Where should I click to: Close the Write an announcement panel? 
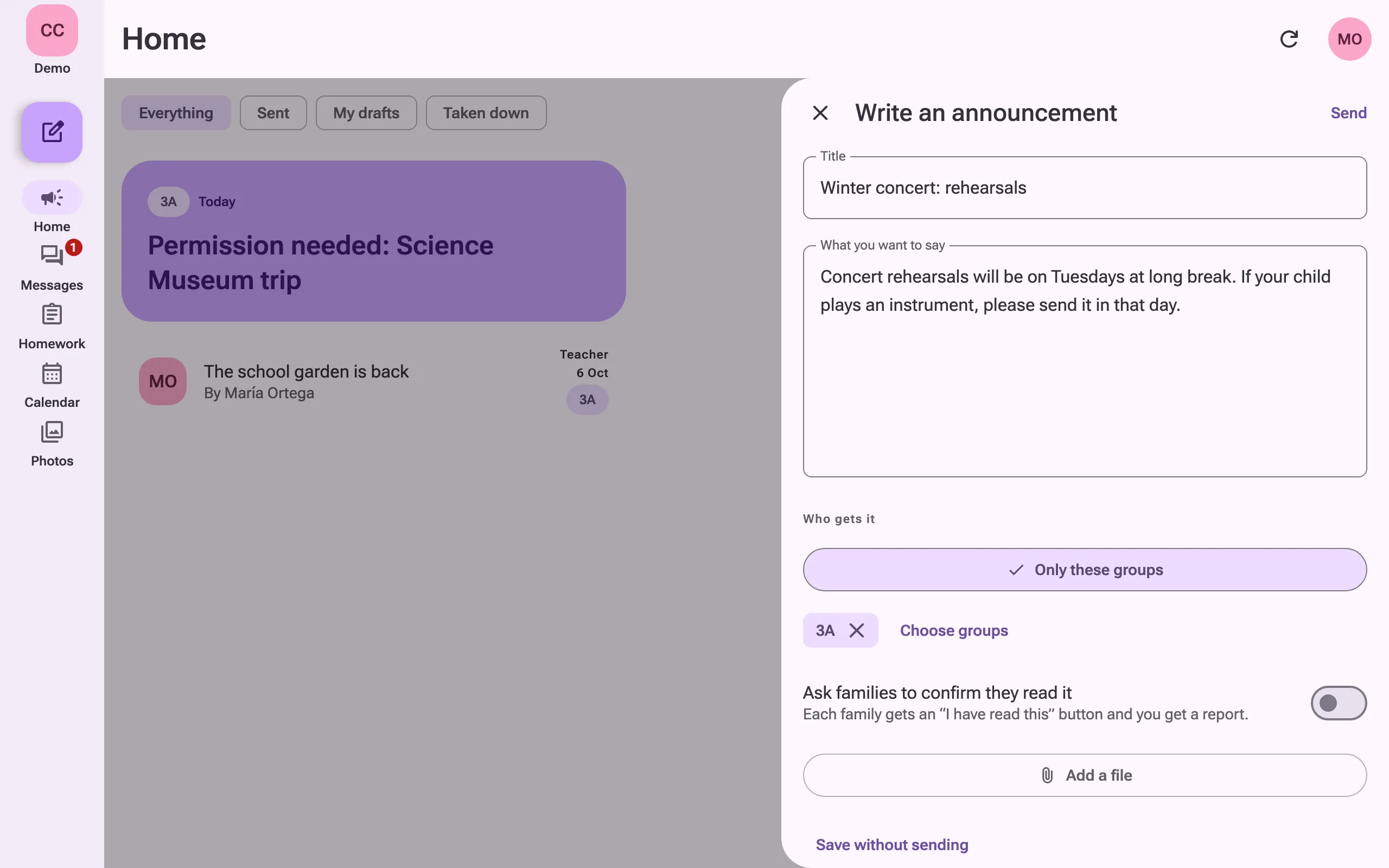click(820, 113)
